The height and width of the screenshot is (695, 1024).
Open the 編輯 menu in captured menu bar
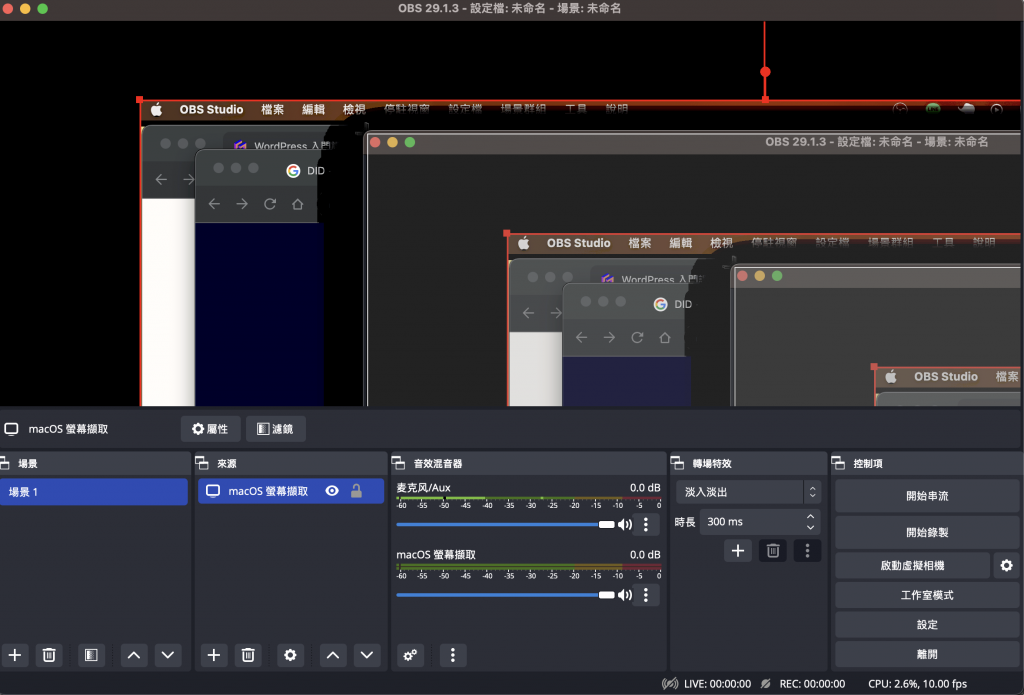point(313,109)
